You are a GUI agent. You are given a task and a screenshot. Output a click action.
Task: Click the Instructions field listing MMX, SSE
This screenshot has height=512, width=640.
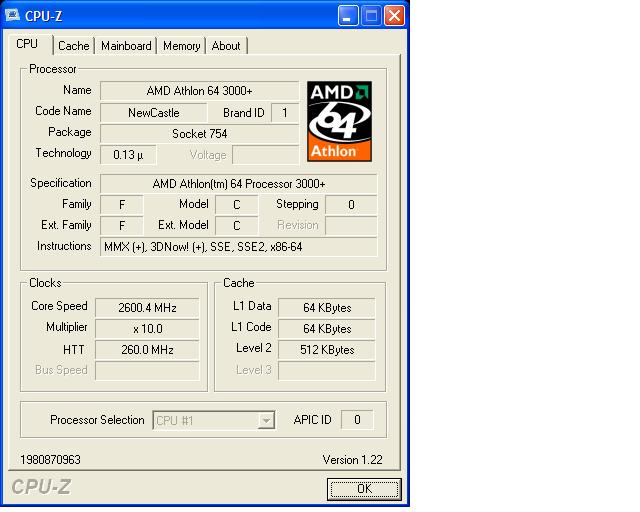tap(238, 247)
